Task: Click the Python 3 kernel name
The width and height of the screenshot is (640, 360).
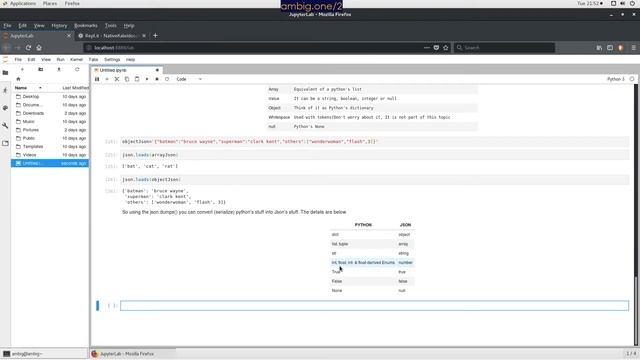Action: 616,79
